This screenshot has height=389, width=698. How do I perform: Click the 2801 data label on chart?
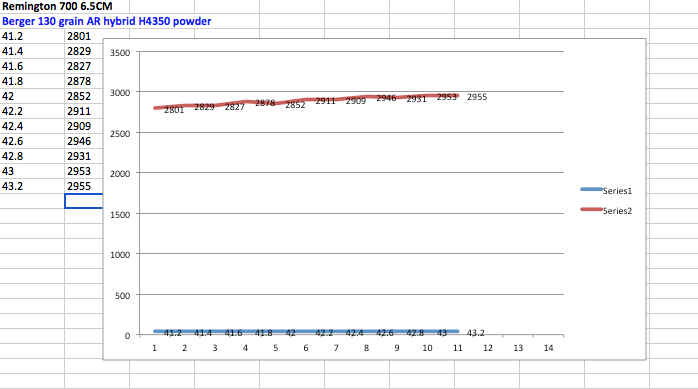(x=174, y=110)
